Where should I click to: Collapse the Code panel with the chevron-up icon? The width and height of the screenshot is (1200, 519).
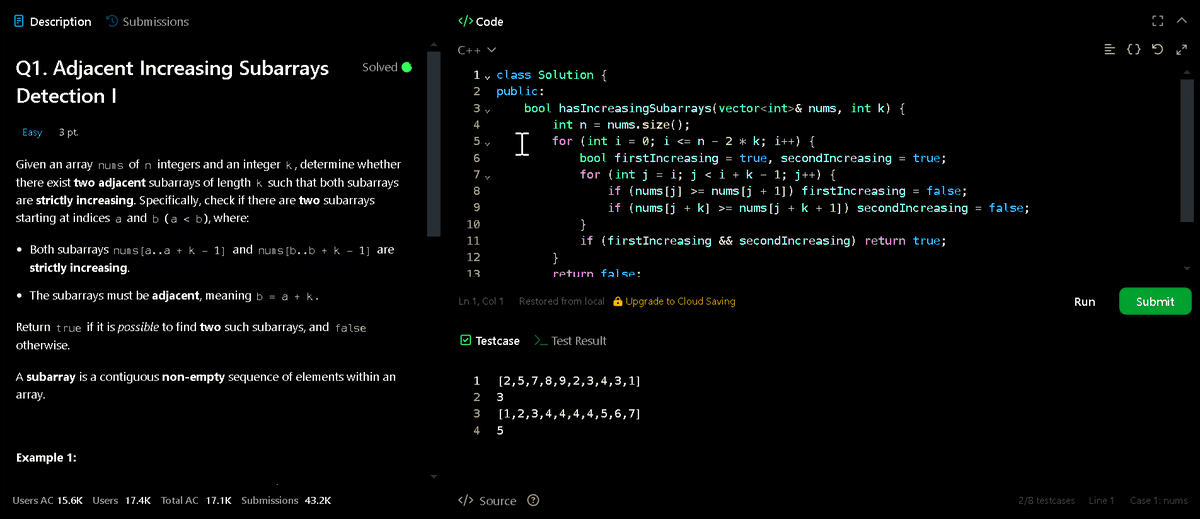[x=1181, y=20]
